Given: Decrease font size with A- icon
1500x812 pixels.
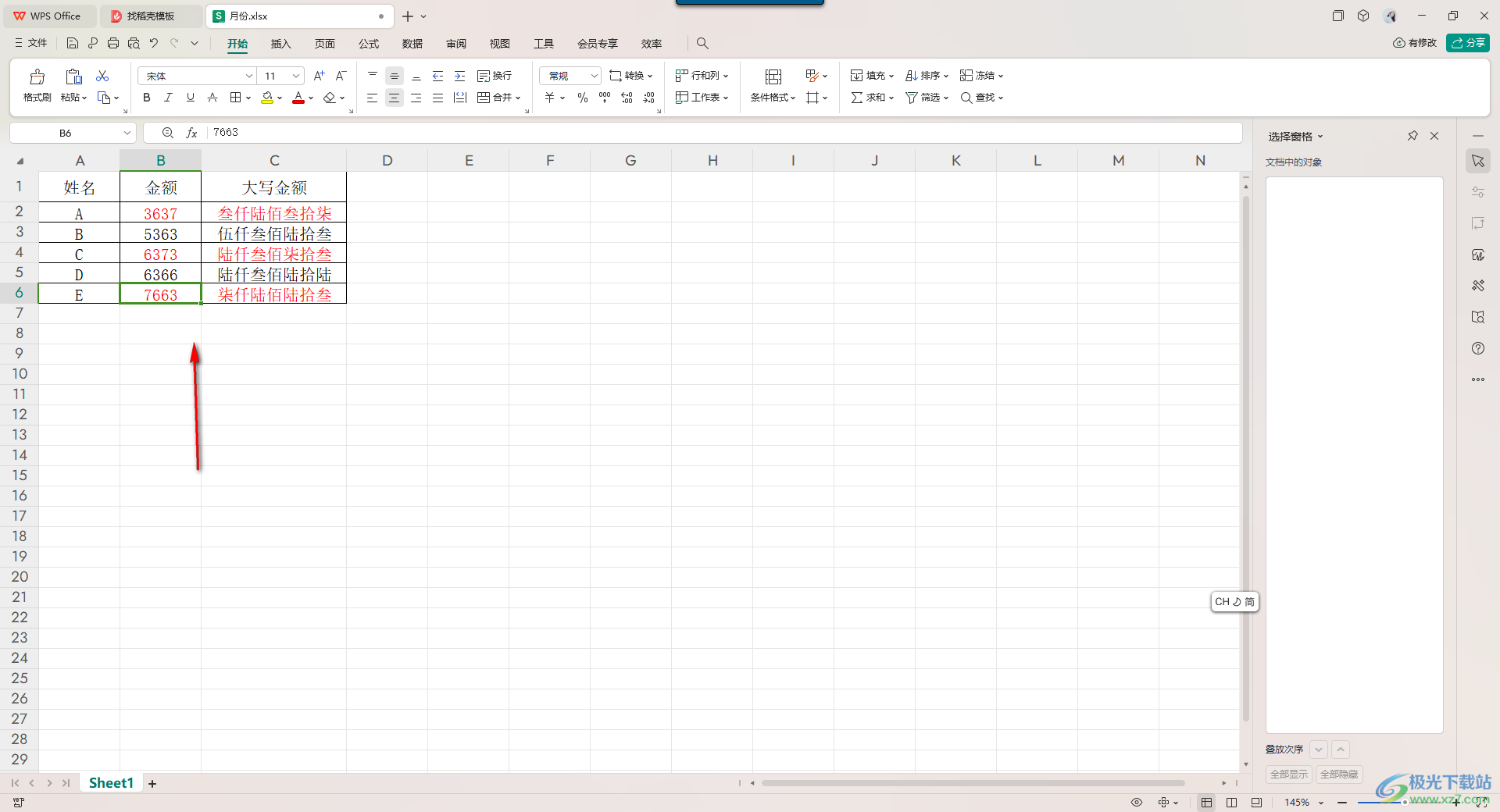Looking at the screenshot, I should tap(341, 76).
